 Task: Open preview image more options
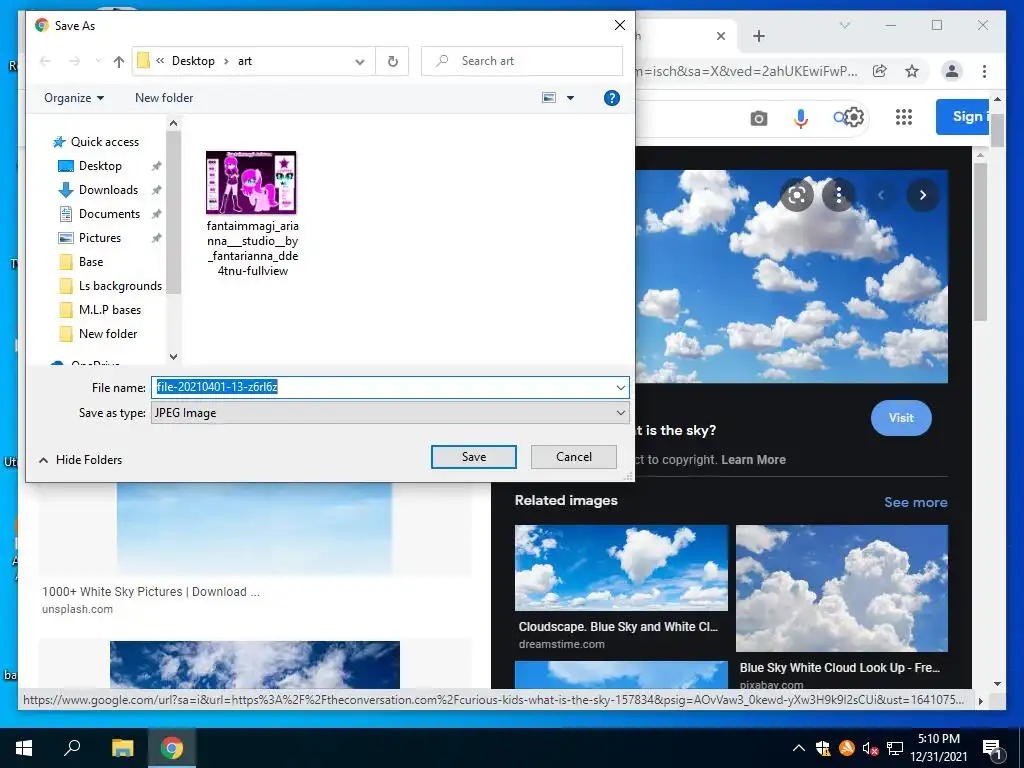pyautogui.click(x=839, y=195)
